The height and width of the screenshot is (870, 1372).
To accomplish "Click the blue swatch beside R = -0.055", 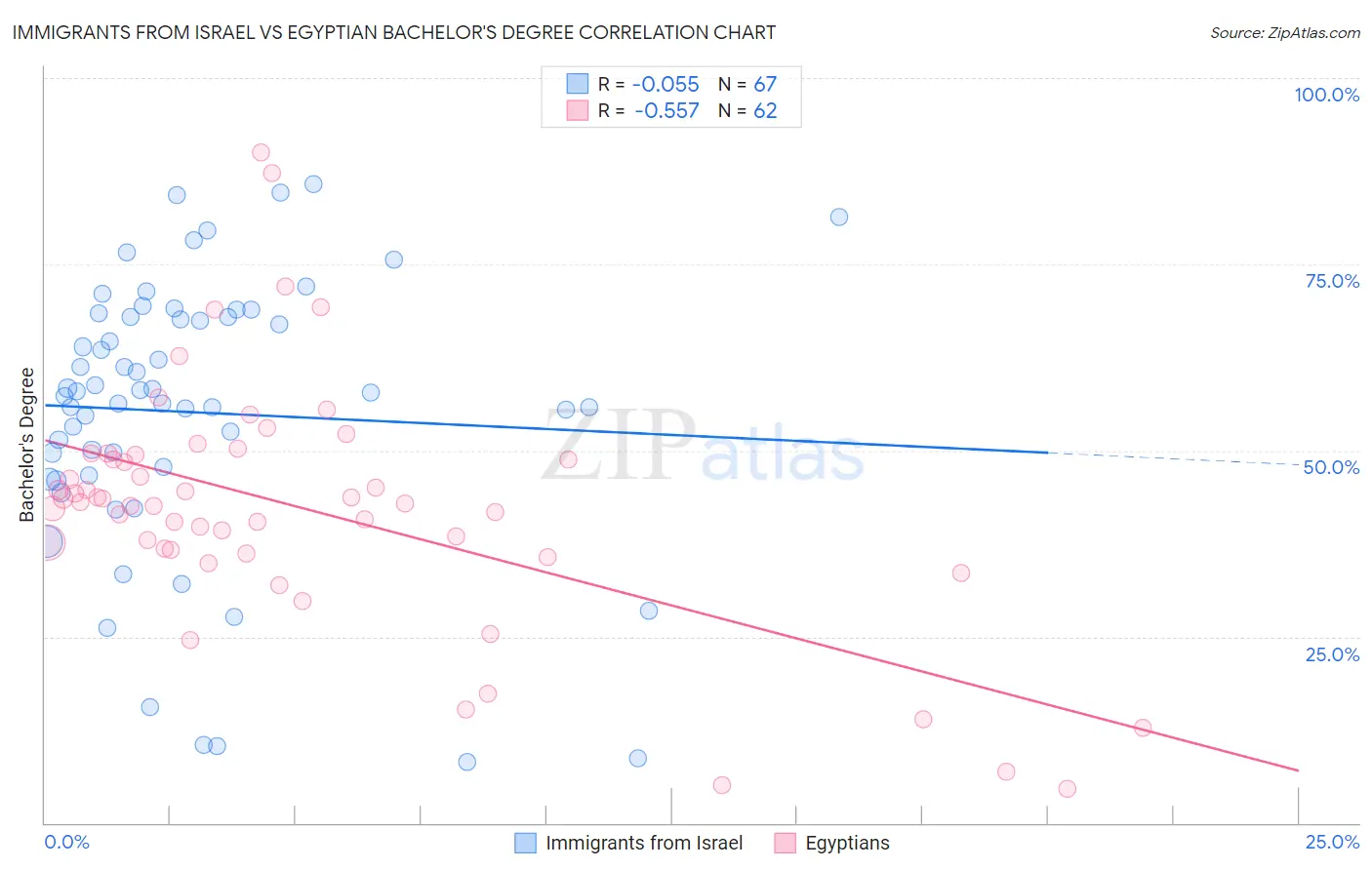I will point(578,84).
